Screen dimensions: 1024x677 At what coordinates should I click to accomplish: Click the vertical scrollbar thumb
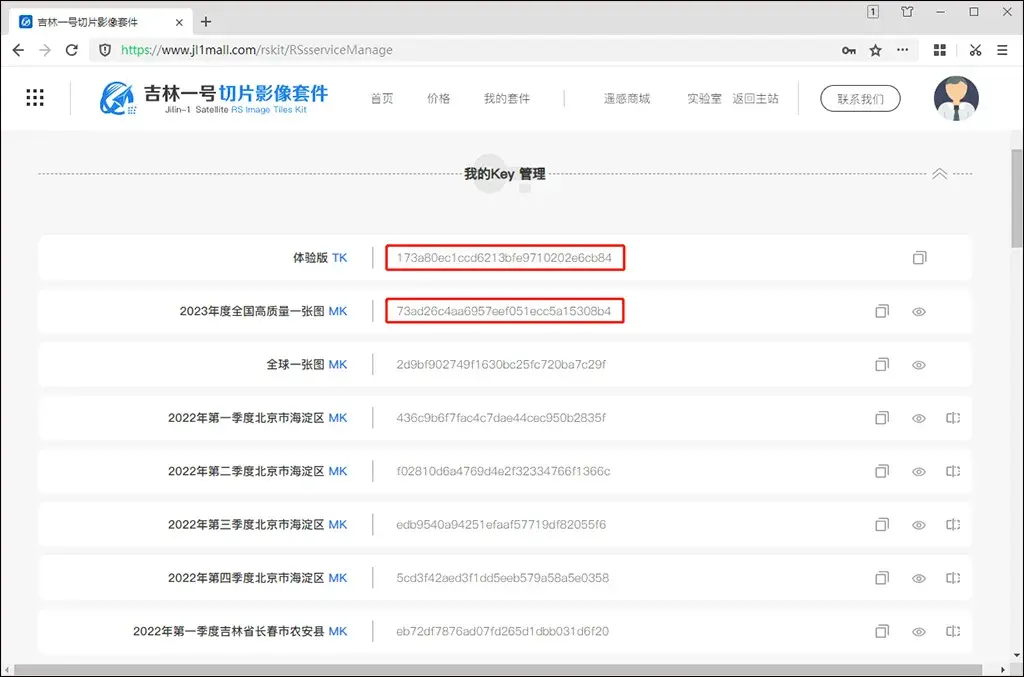(x=1017, y=198)
